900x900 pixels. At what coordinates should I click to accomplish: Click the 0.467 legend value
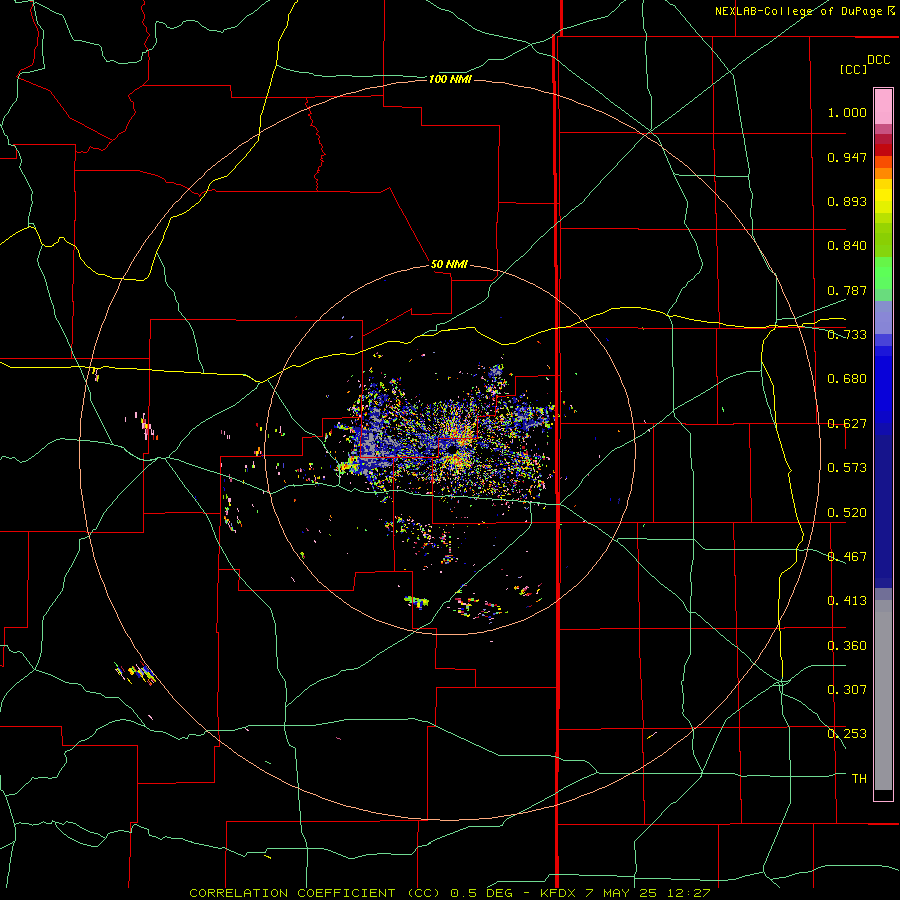[x=847, y=557]
